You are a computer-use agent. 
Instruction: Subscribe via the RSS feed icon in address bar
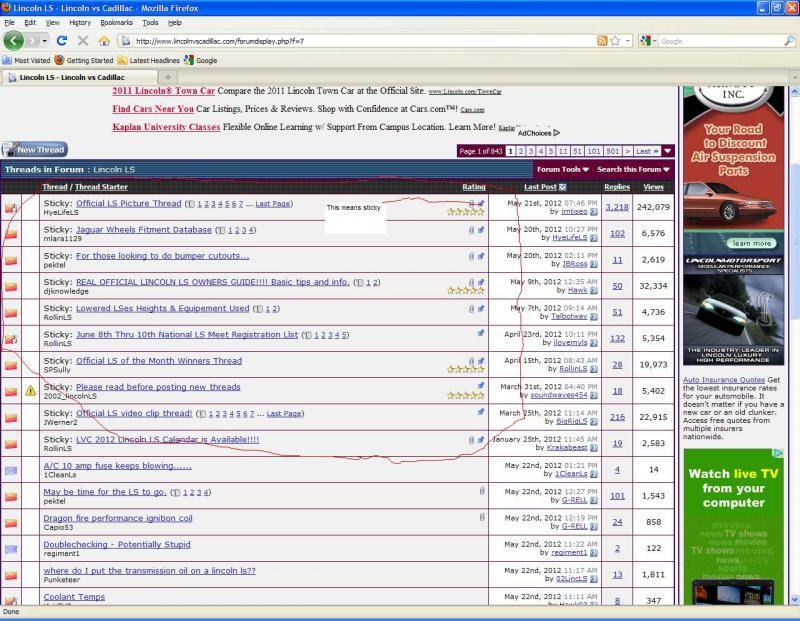(602, 41)
